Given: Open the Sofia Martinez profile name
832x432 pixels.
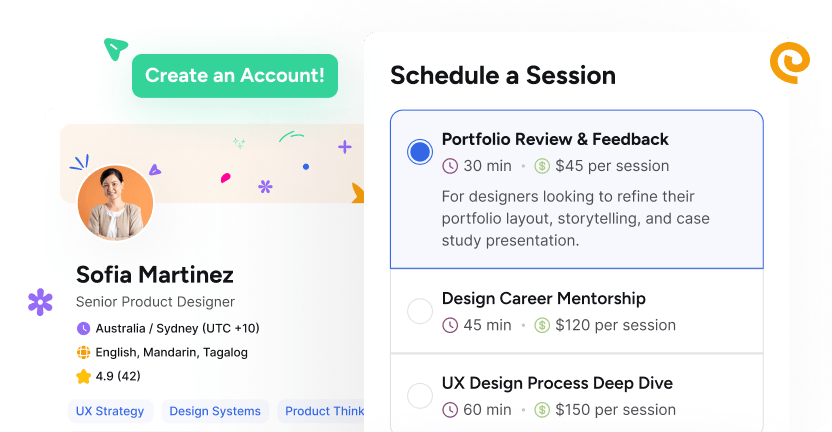Looking at the screenshot, I should point(155,274).
